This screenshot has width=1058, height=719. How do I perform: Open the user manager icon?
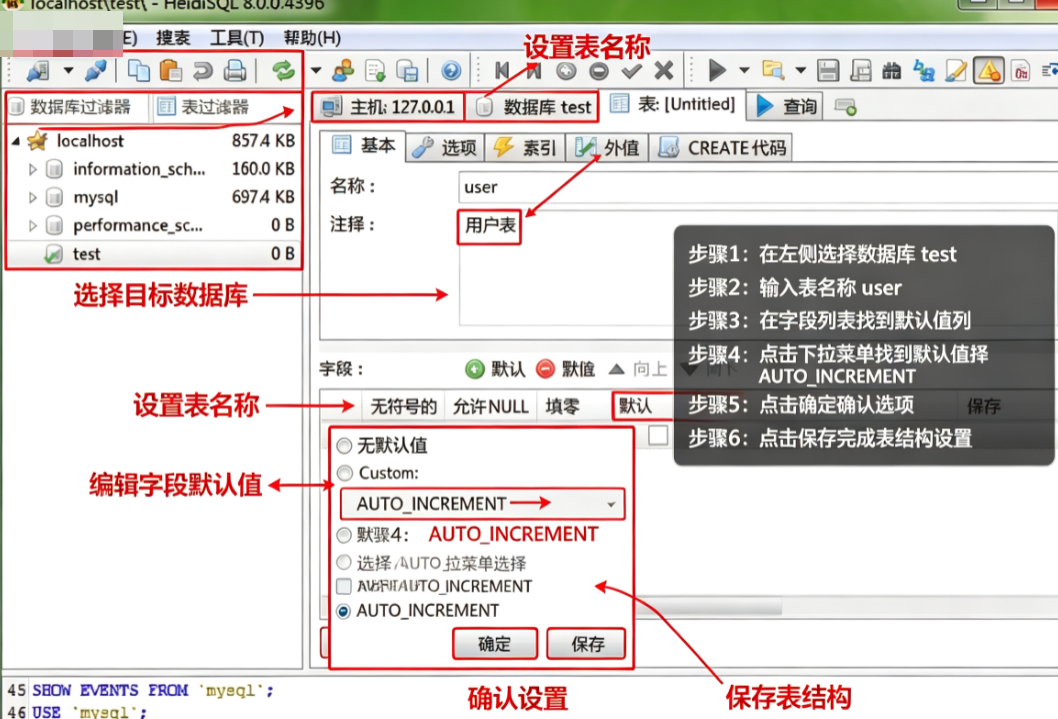pyautogui.click(x=343, y=70)
